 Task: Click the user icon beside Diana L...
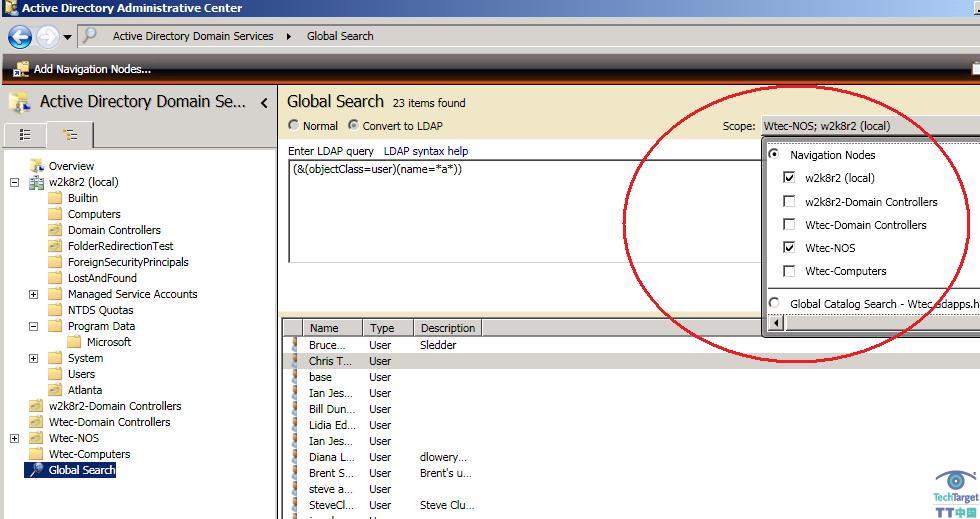294,458
